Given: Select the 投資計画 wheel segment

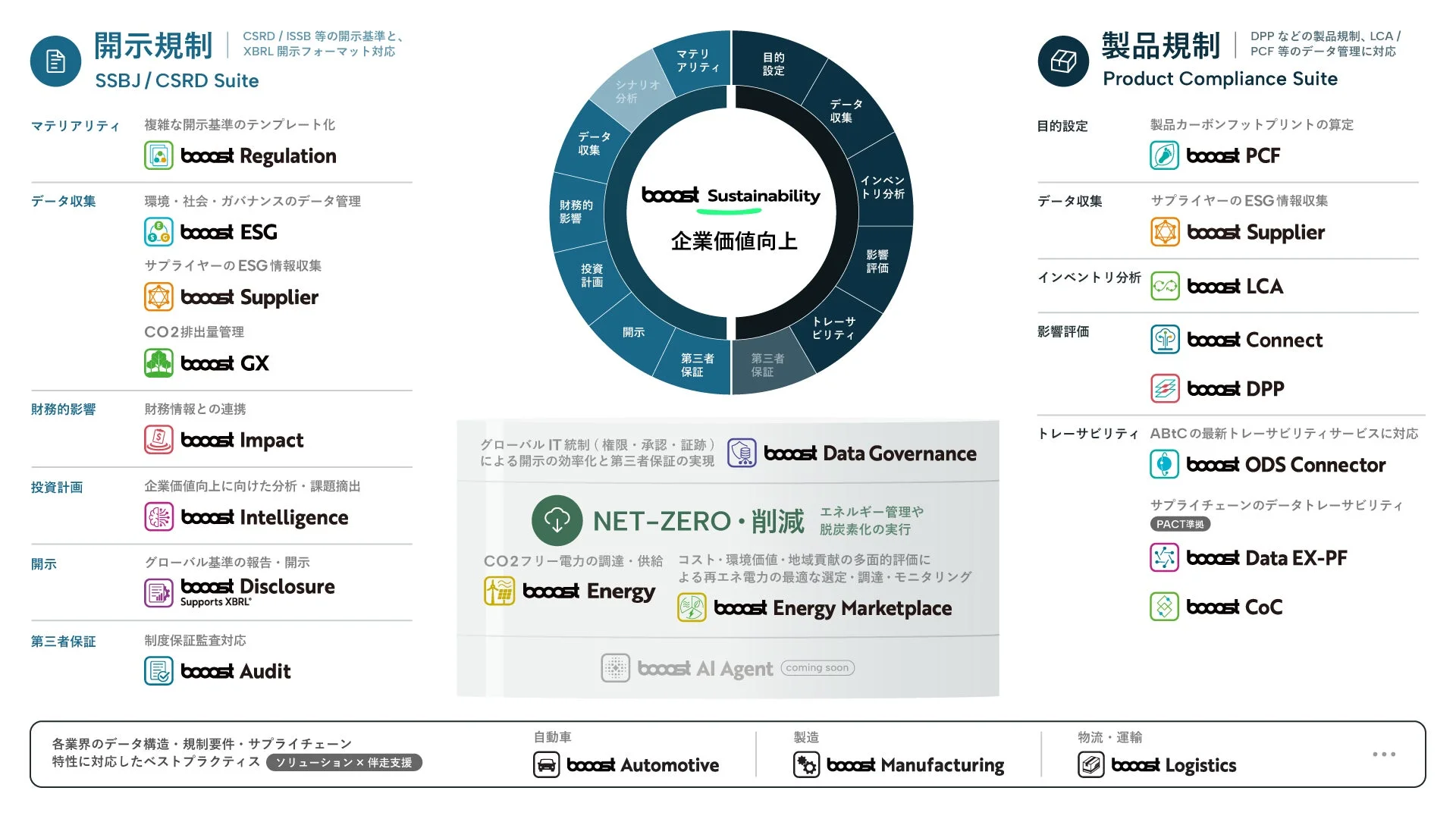Looking at the screenshot, I should 591,275.
